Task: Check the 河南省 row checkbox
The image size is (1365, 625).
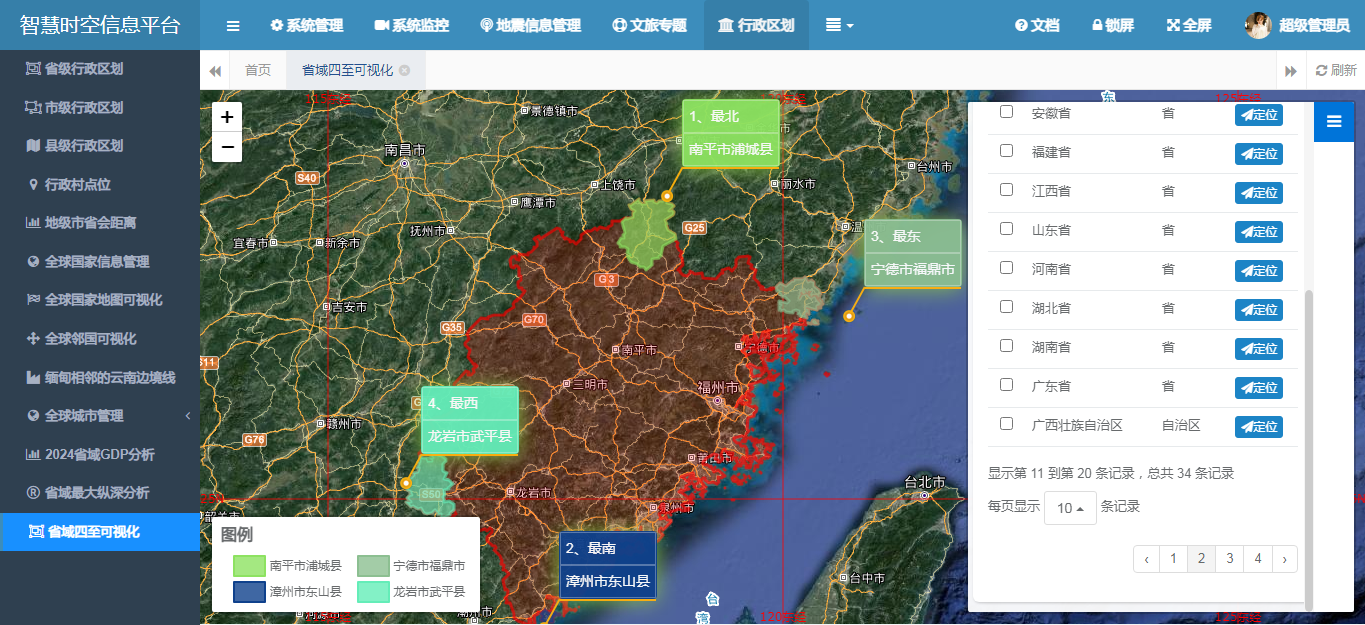Action: pyautogui.click(x=1007, y=268)
